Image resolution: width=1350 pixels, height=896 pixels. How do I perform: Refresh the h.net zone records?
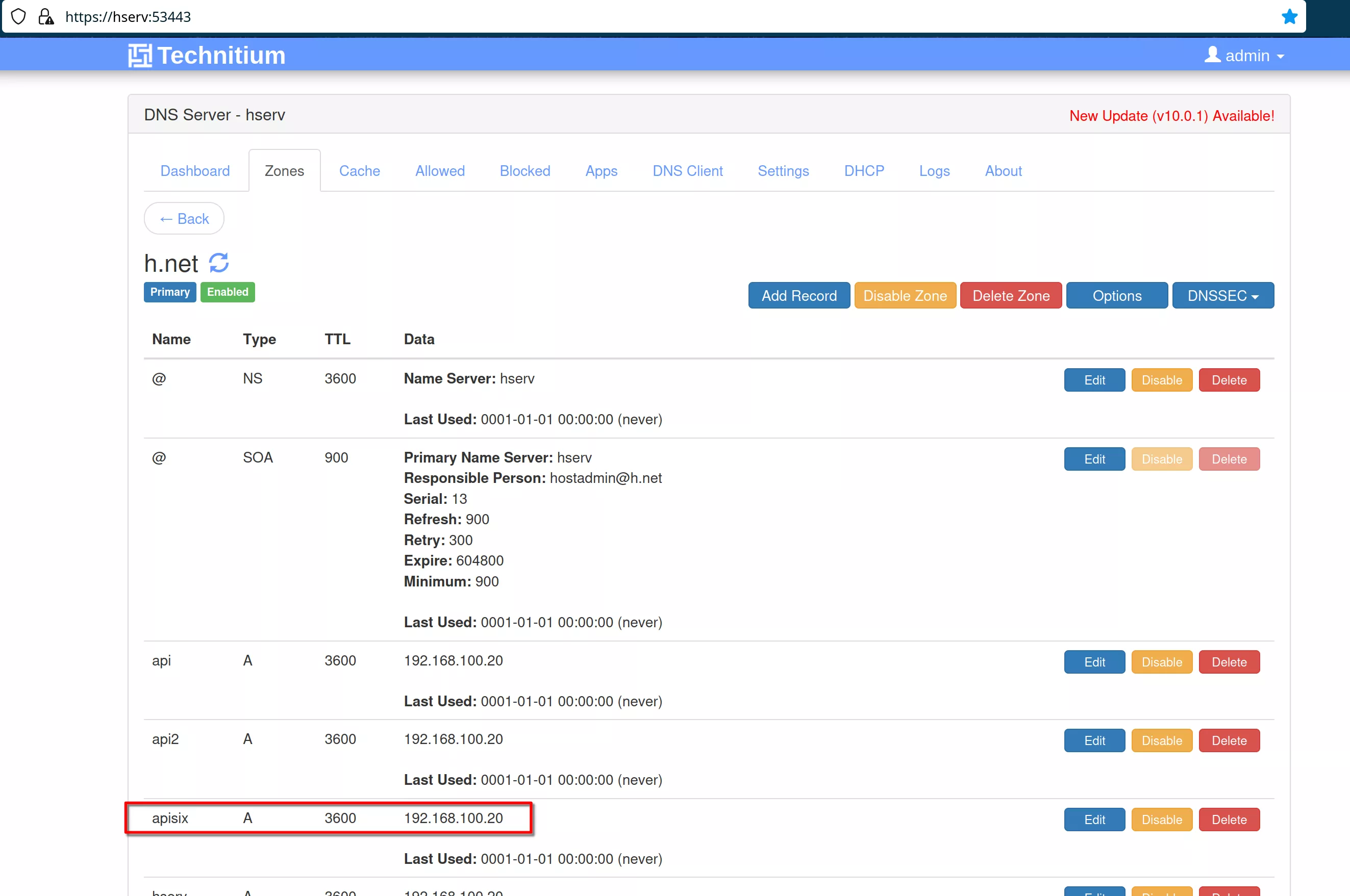218,263
